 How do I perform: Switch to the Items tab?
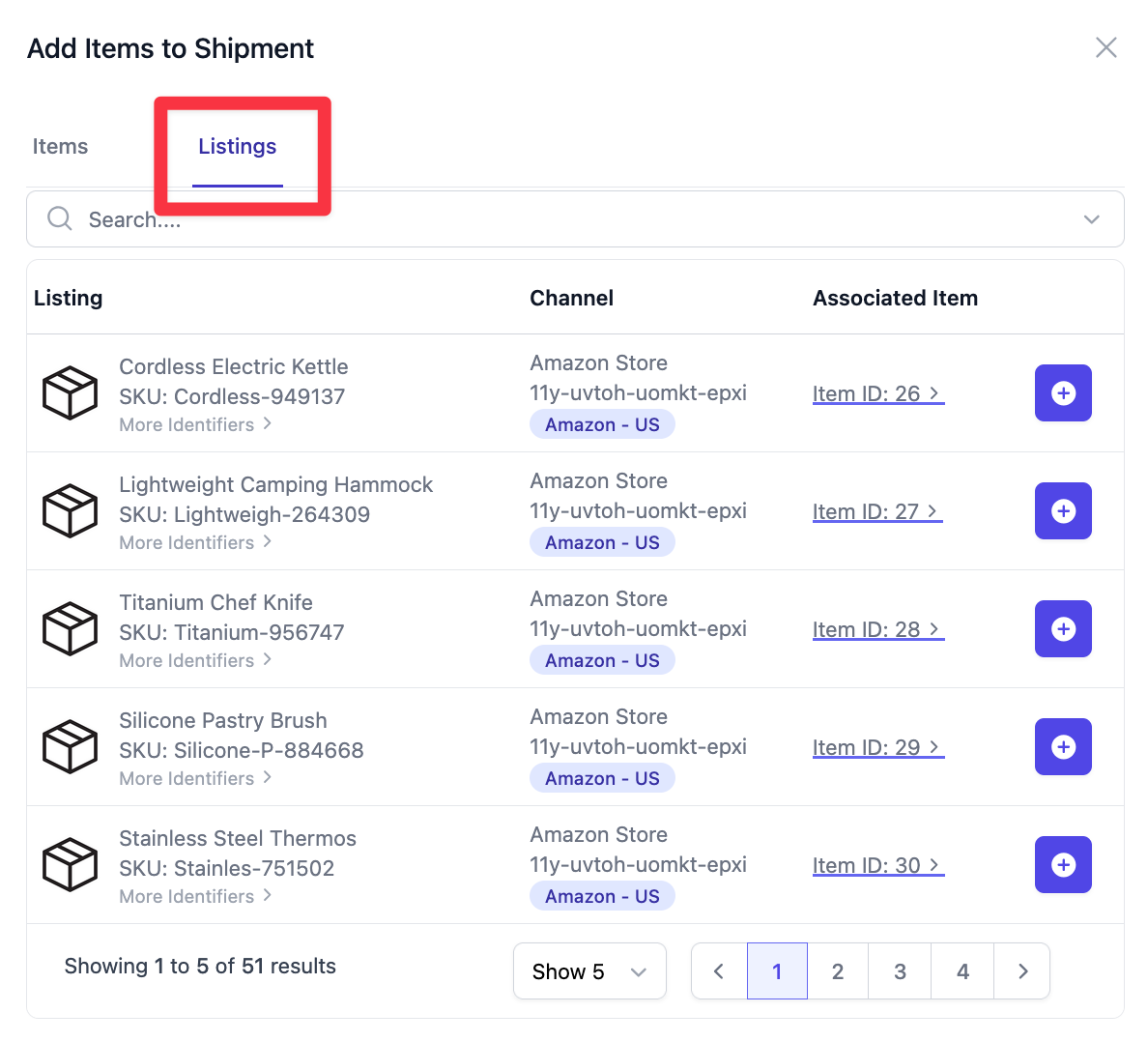pyautogui.click(x=60, y=147)
